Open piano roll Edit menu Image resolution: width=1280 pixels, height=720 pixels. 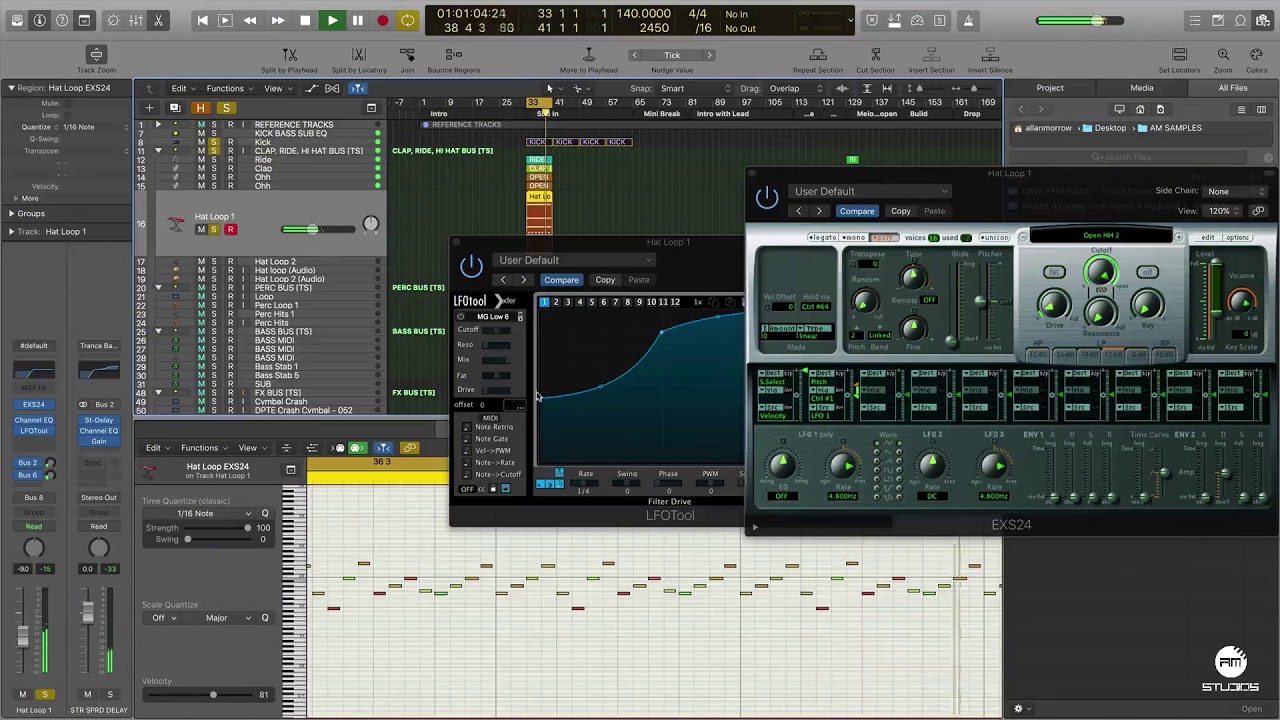pos(156,448)
